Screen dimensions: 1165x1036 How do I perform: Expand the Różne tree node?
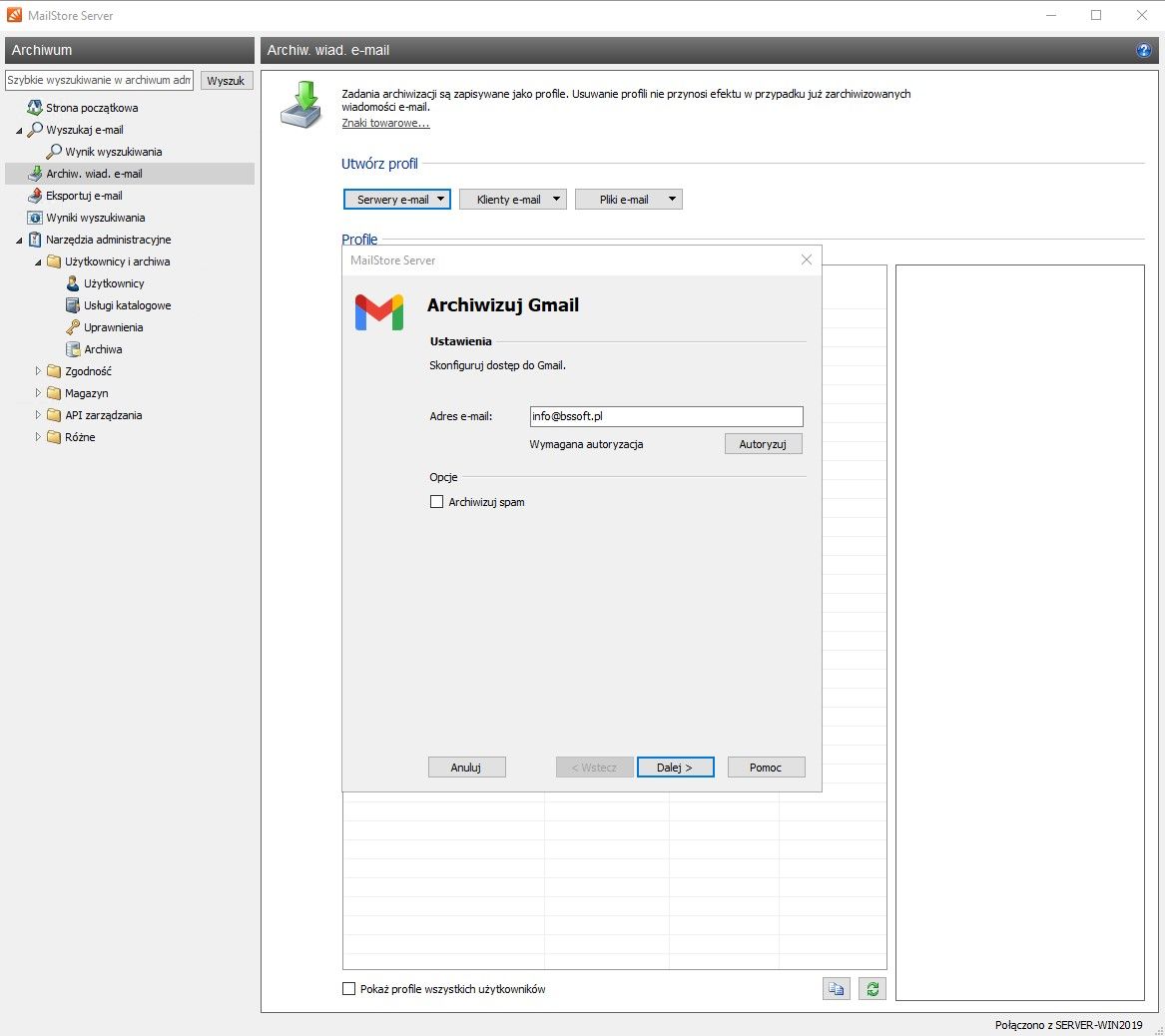point(38,437)
